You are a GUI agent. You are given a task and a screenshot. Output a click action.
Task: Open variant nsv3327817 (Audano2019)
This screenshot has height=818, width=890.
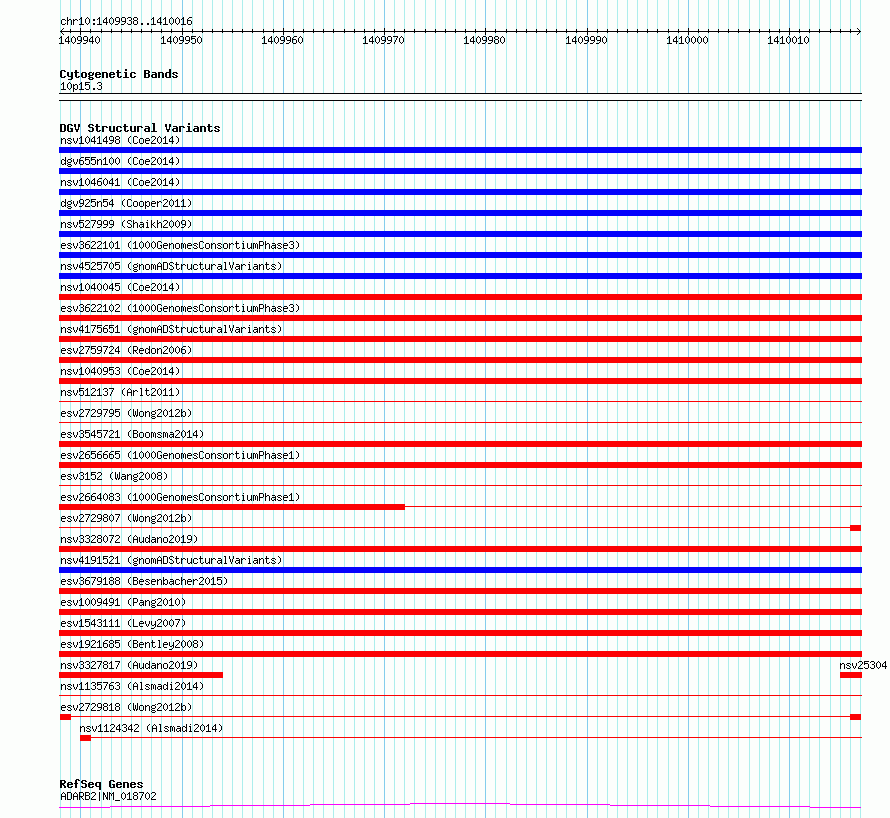129,665
